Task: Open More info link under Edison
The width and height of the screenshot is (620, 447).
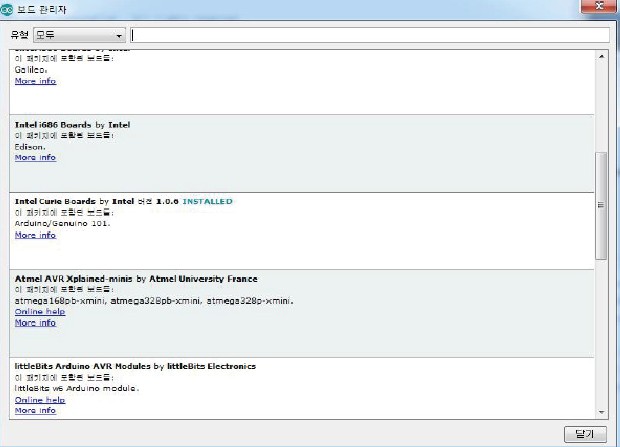Action: (36, 157)
